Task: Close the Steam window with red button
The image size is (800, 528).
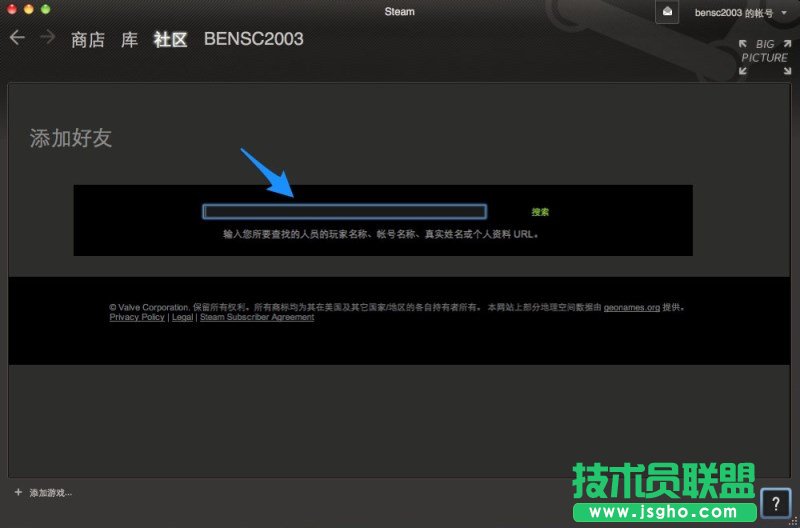Action: click(12, 9)
